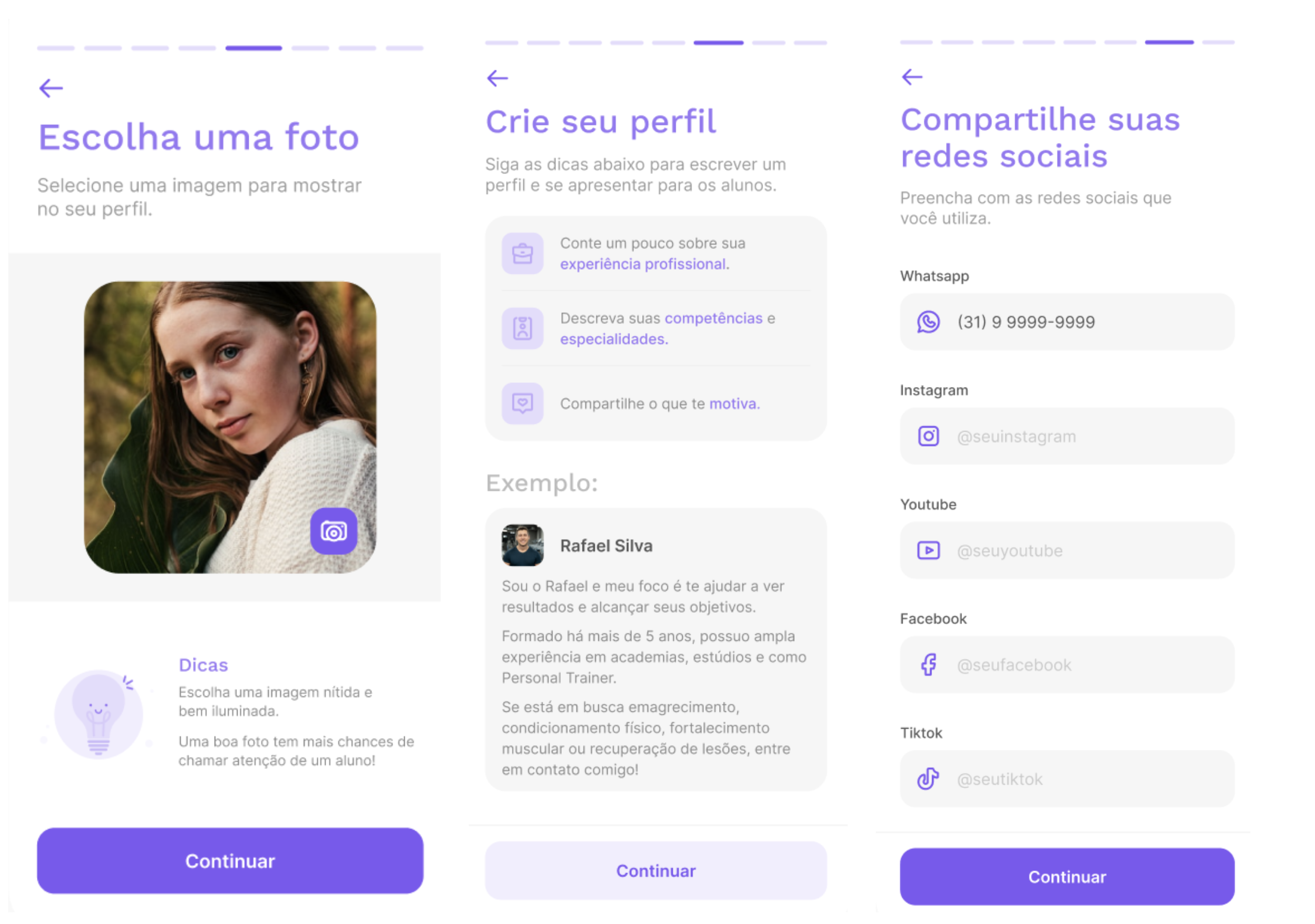Go back from Crie seu perfil screen
Screen dimensions: 1315x924
click(497, 78)
